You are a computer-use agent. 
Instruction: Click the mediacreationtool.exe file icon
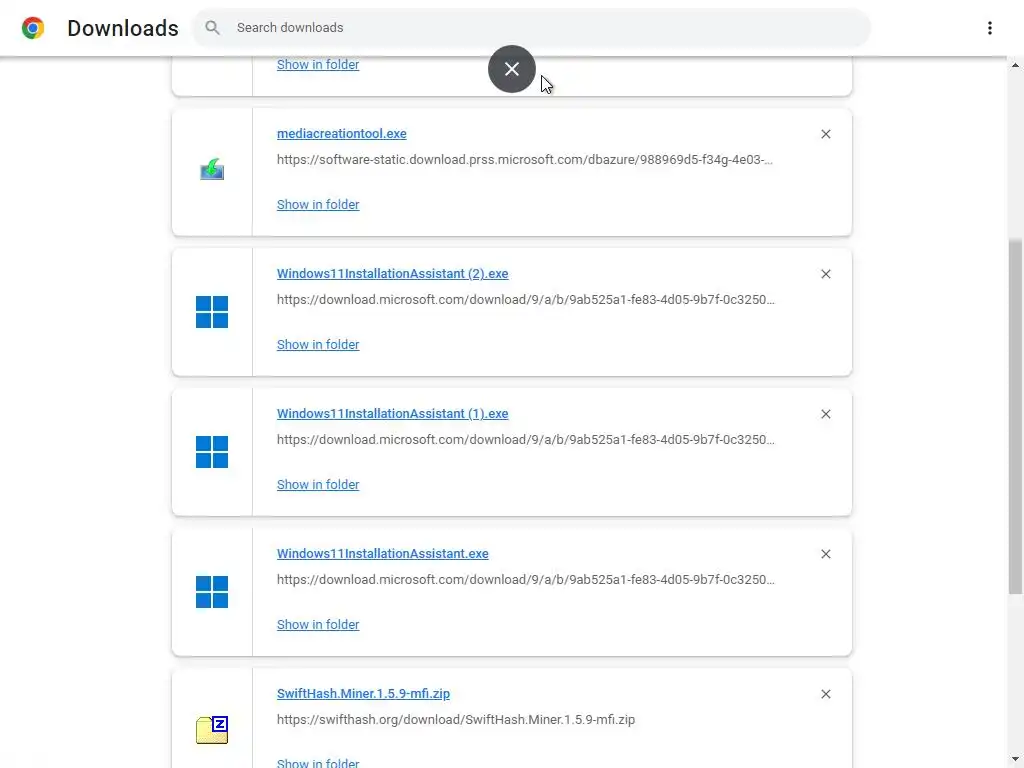tap(212, 171)
